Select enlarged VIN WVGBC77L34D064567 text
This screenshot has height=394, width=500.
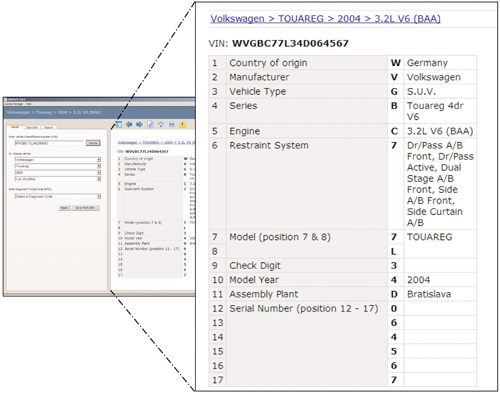coord(290,43)
